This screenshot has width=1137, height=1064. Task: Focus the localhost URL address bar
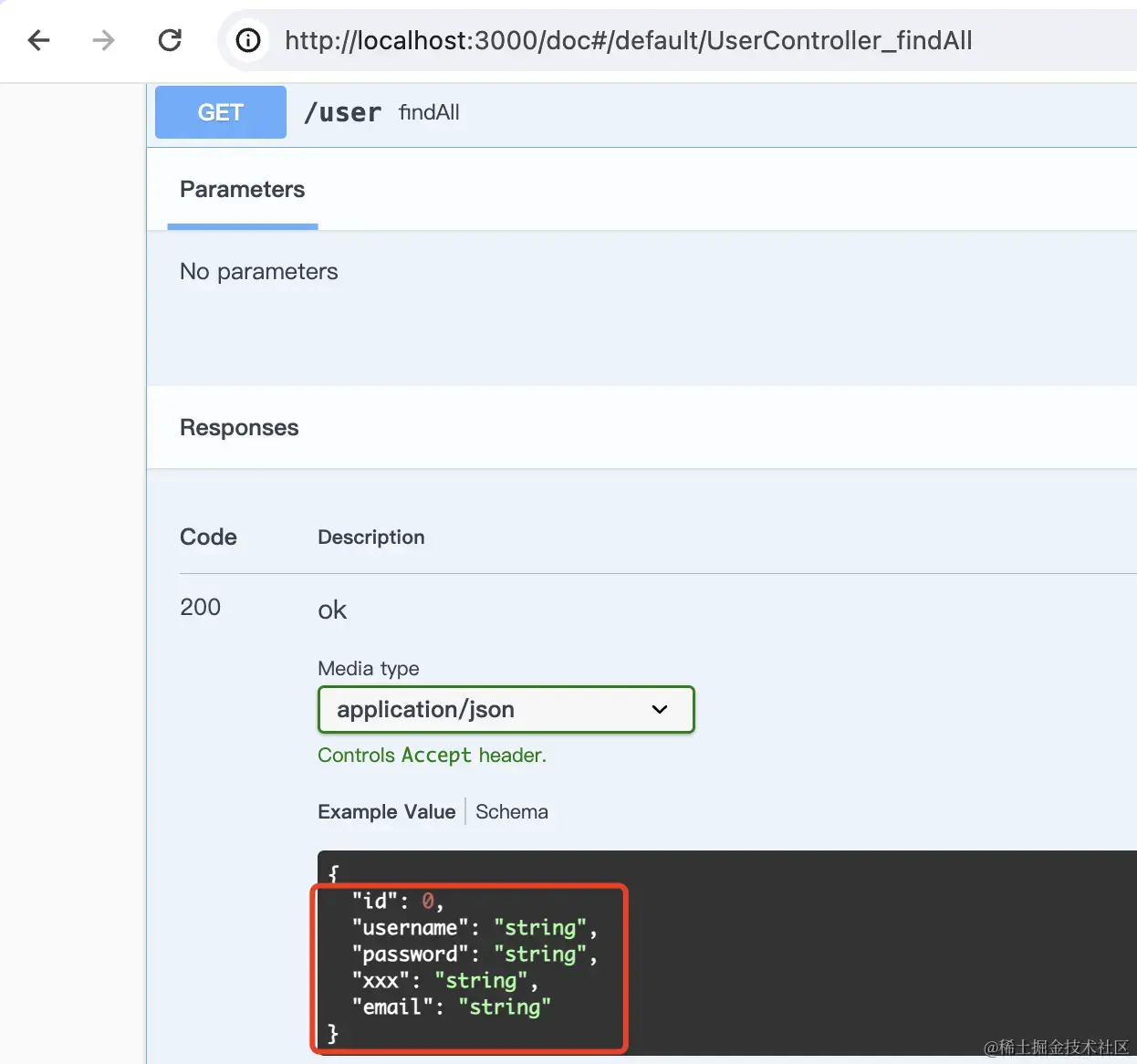click(x=628, y=40)
